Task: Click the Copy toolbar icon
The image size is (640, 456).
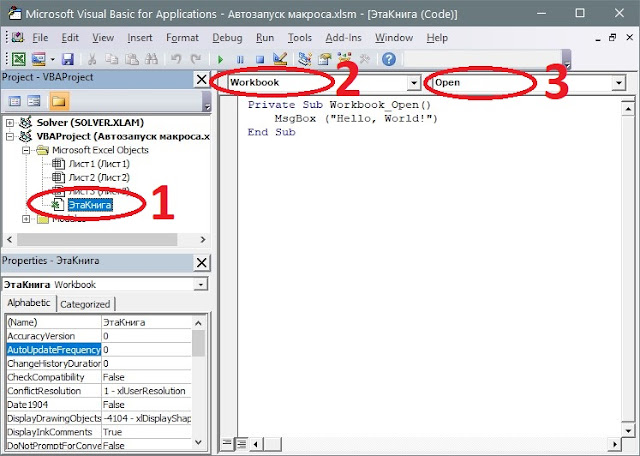Action: [111, 59]
